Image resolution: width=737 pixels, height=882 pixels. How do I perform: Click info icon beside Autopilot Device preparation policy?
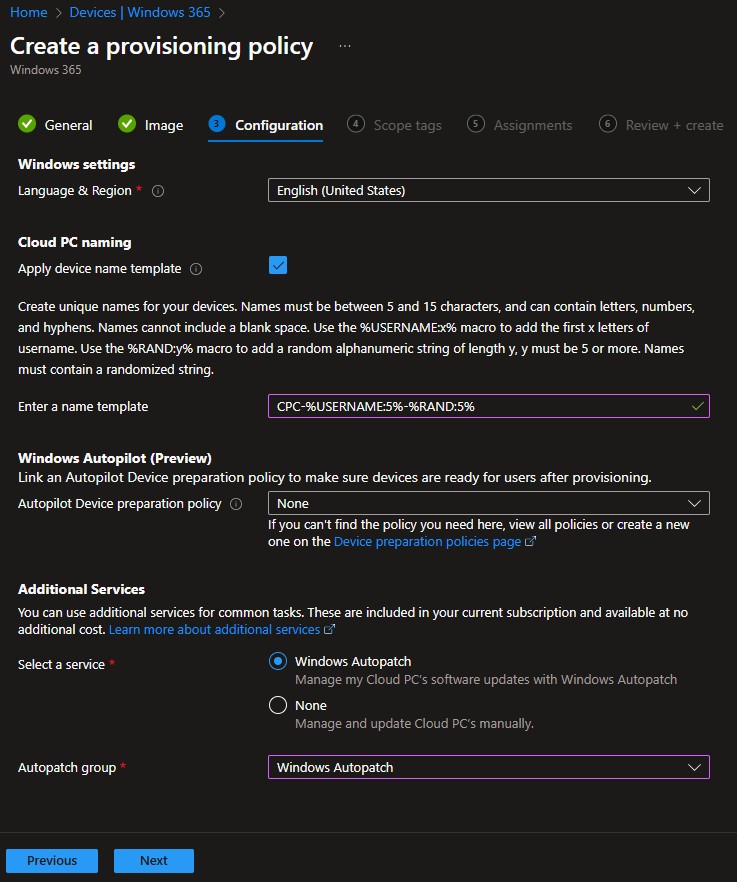(x=236, y=504)
